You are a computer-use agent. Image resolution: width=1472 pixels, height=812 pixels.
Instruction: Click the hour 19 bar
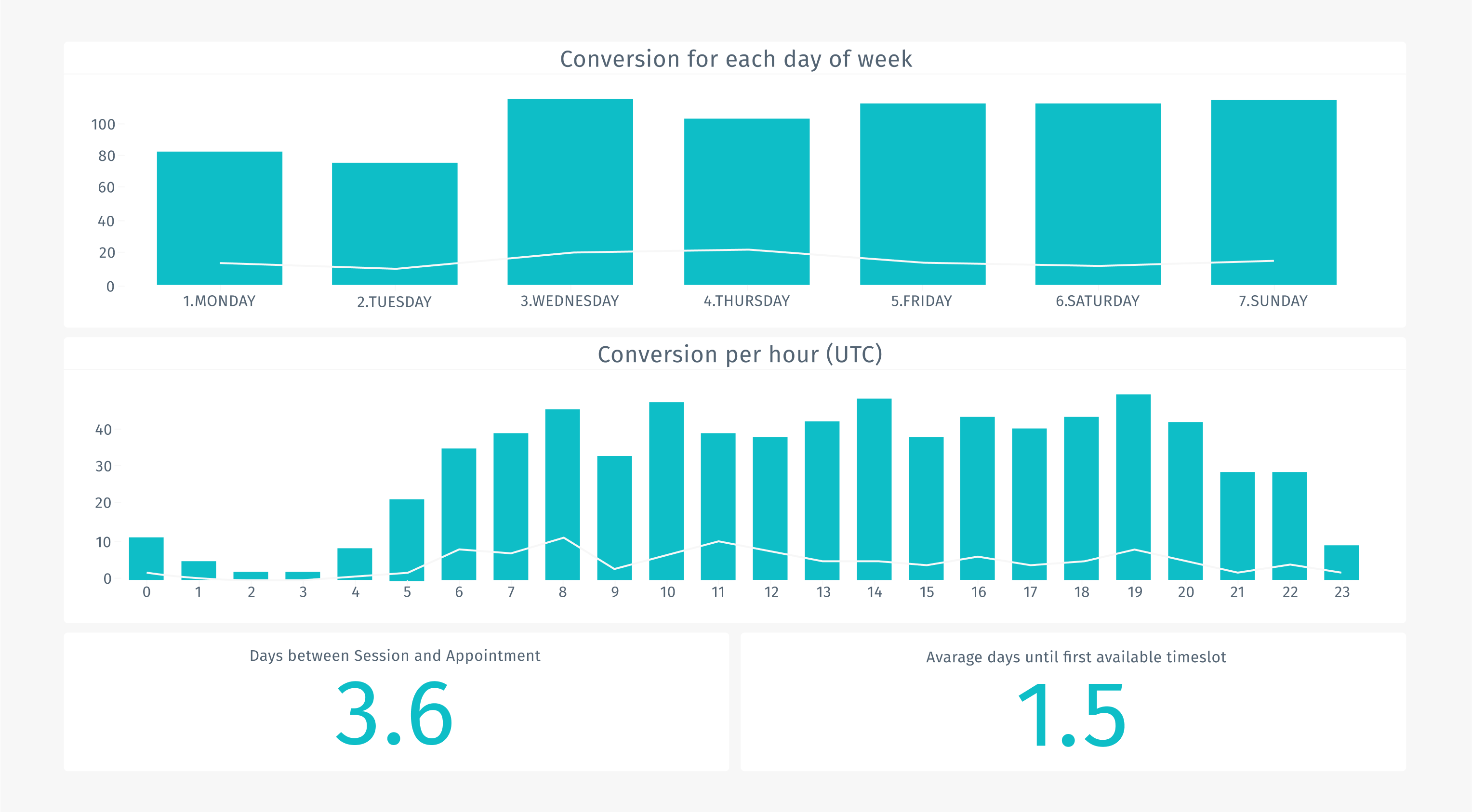(1134, 487)
